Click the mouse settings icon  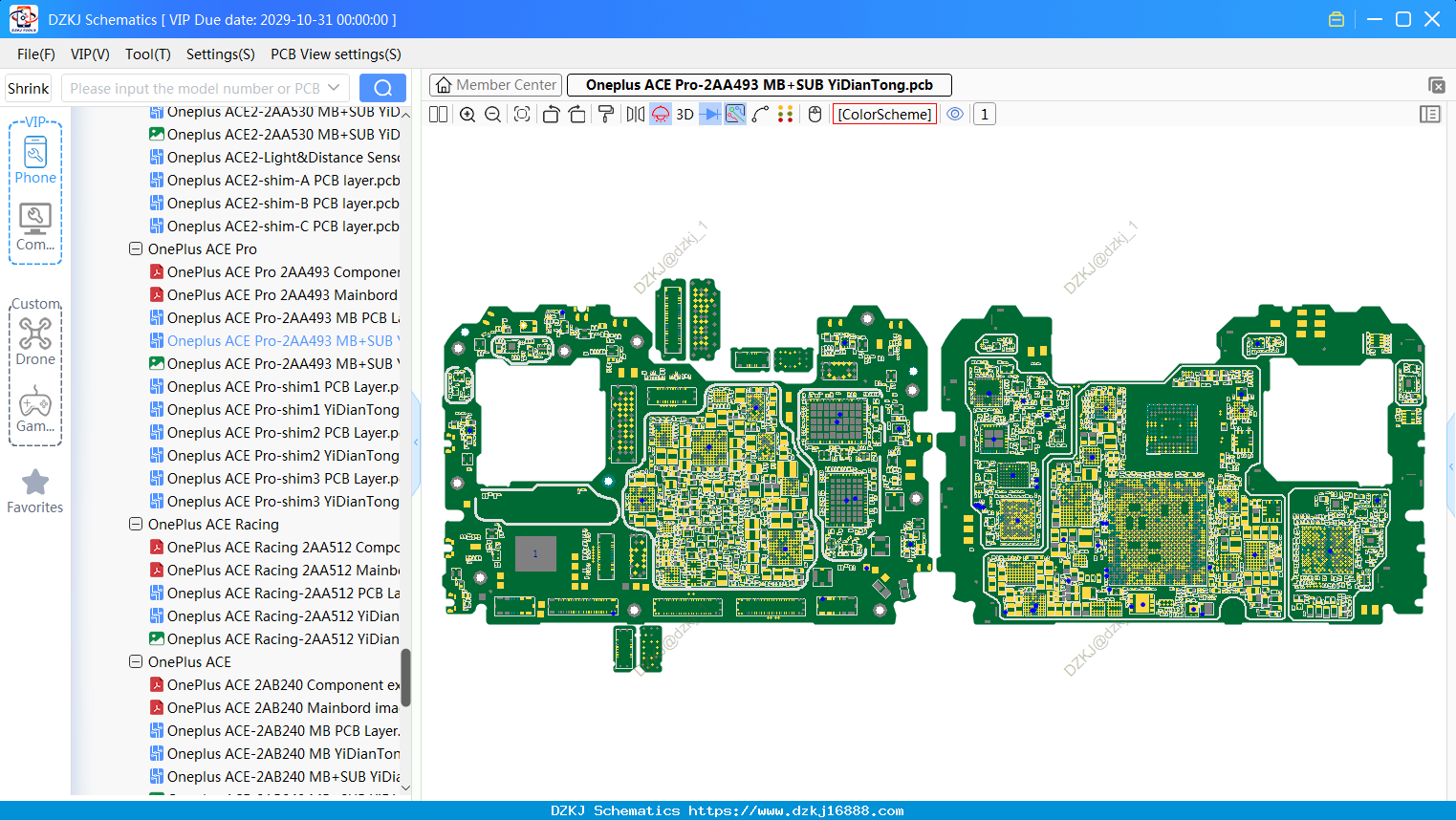point(815,115)
